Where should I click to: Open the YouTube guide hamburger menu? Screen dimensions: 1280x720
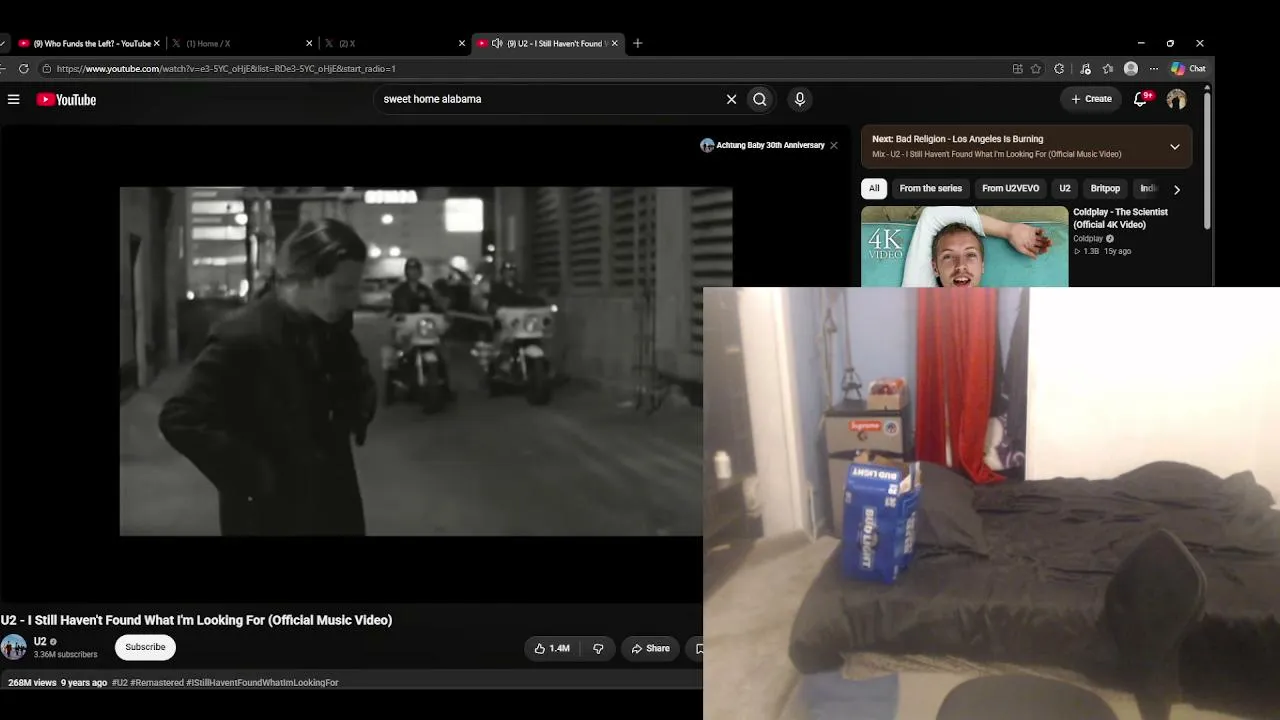14,99
